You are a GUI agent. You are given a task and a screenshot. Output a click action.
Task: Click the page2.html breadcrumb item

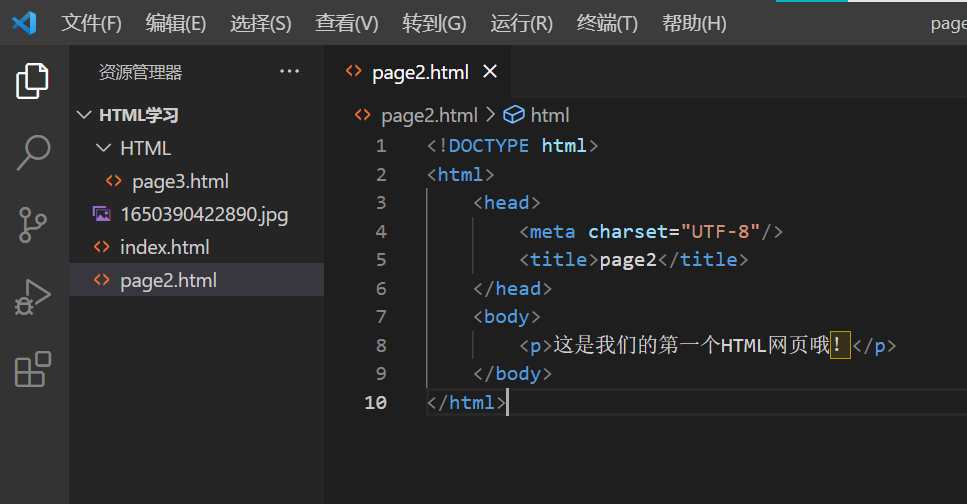coord(428,115)
